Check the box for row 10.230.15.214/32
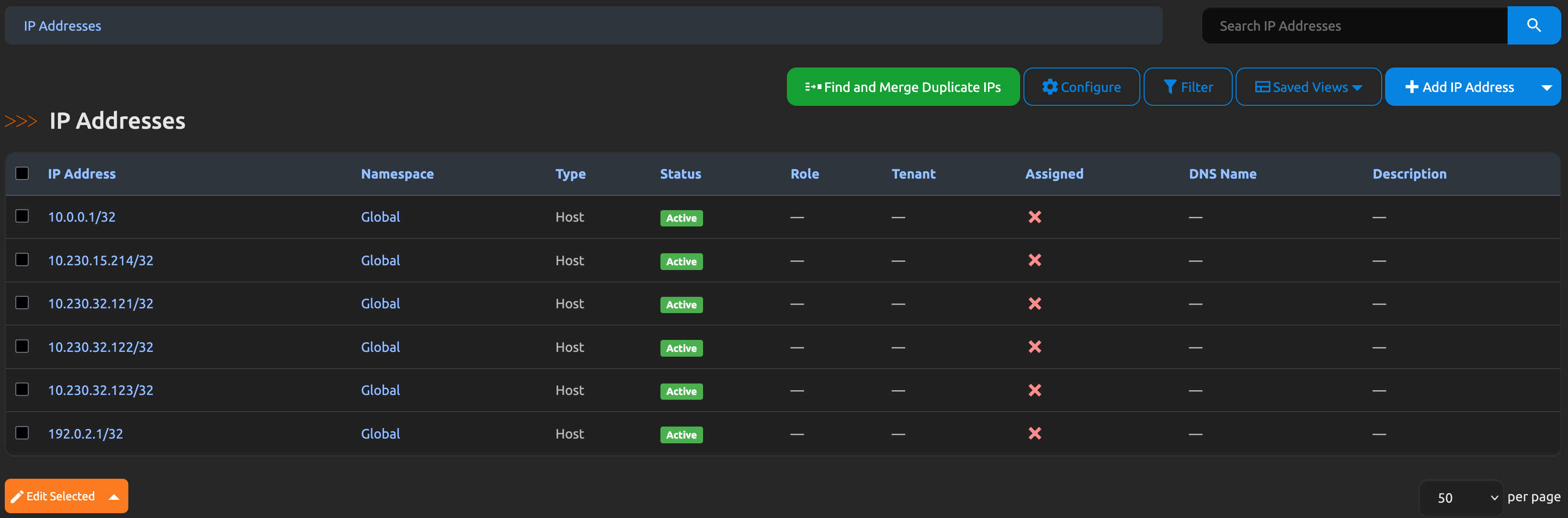 22,260
